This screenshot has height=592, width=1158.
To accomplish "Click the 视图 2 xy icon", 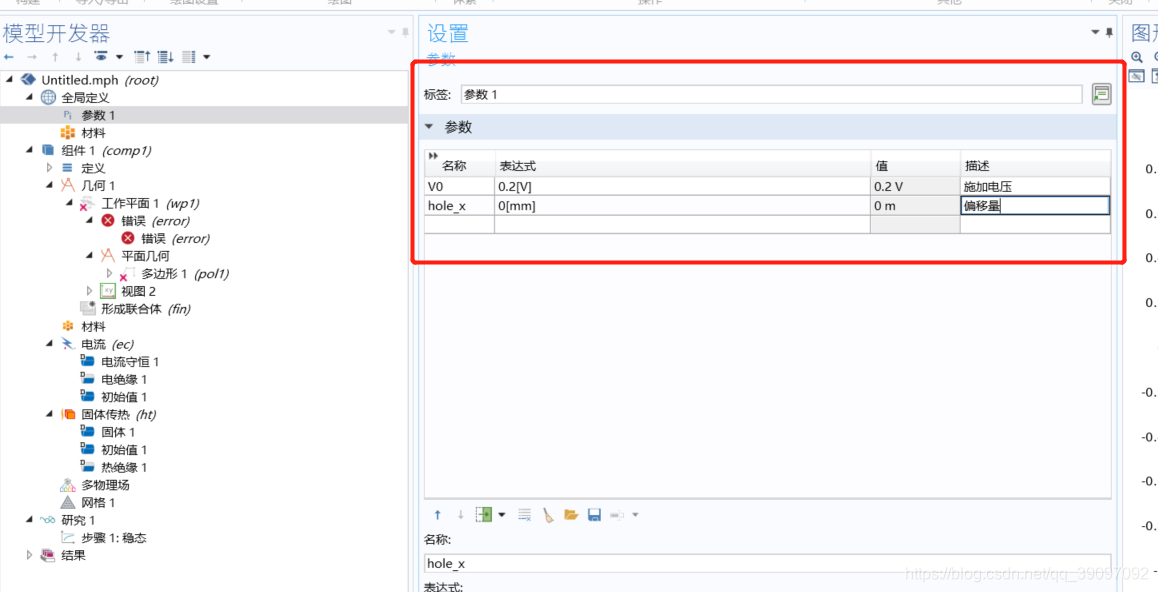I will point(108,292).
